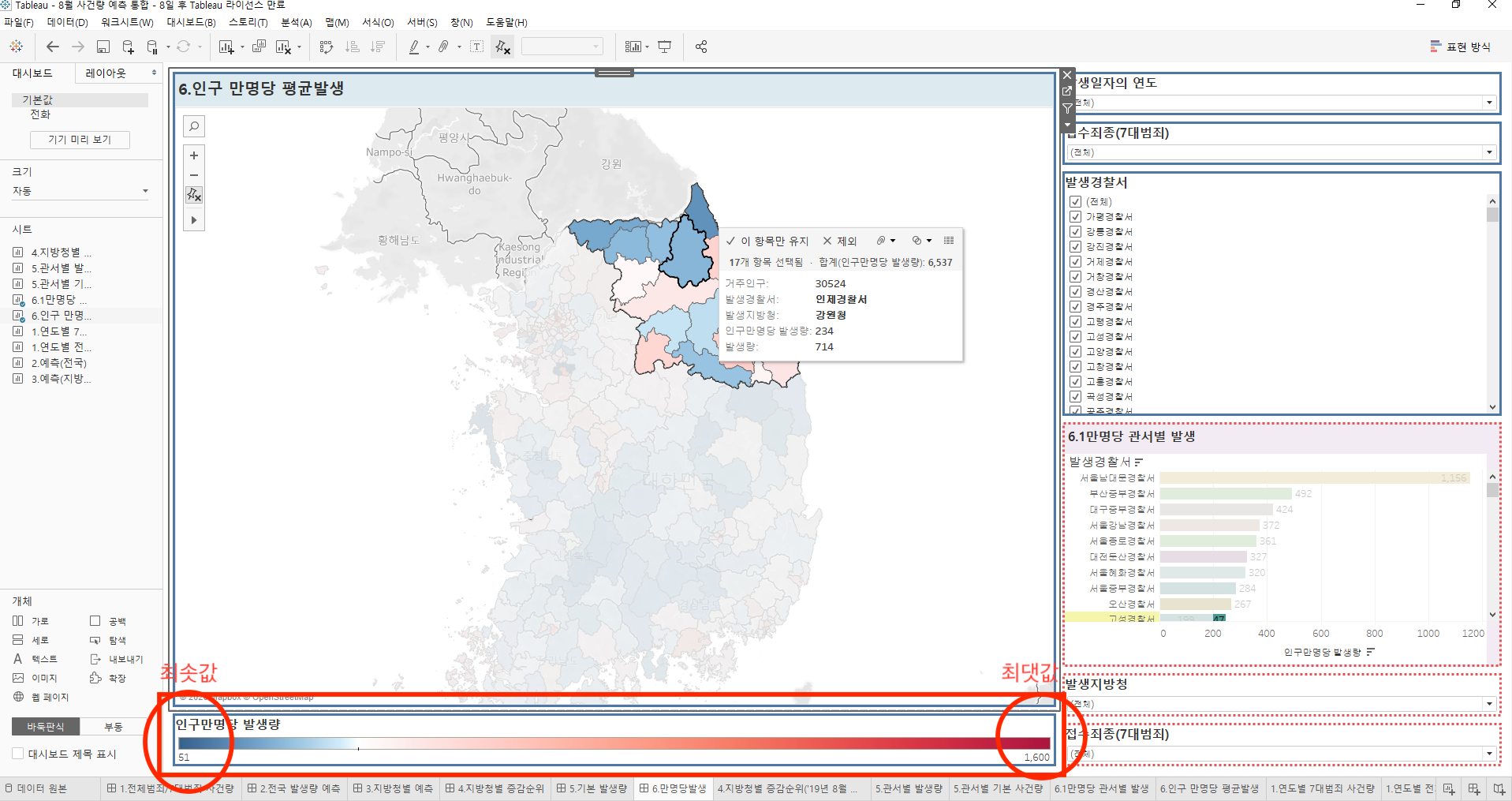
Task: Open the Fit dropdown in the toolbar
Action: coord(562,47)
